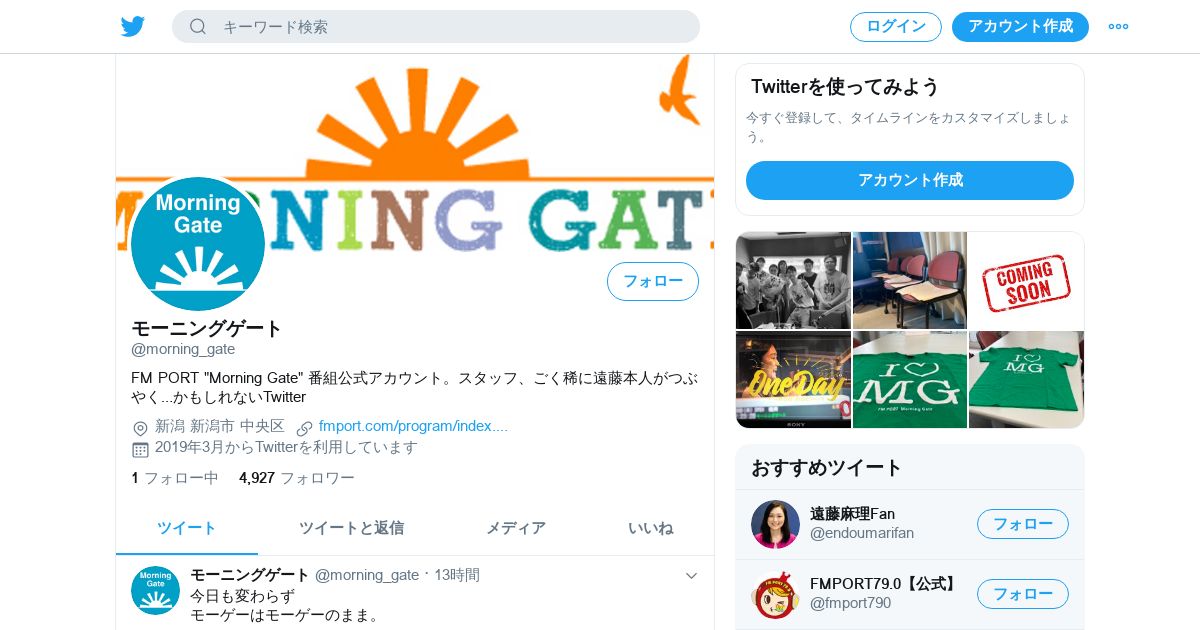The height and width of the screenshot is (630, 1200).
Task: Follow the モーニングゲート account
Action: click(653, 281)
